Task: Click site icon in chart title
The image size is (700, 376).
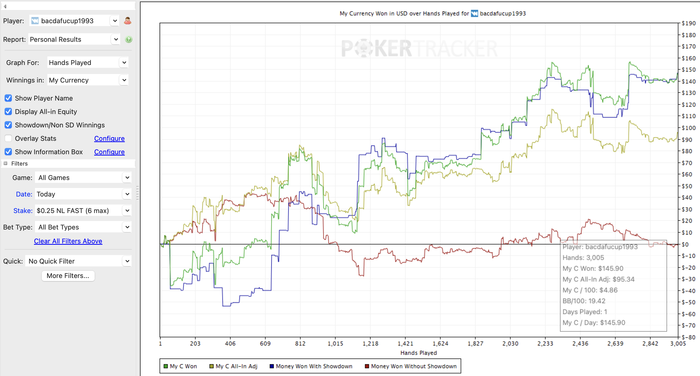Action: pos(475,13)
